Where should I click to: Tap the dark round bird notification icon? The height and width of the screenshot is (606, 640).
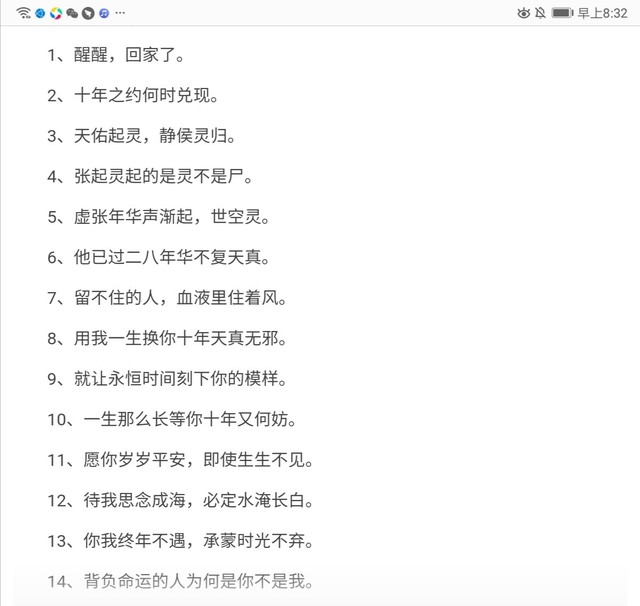88,12
